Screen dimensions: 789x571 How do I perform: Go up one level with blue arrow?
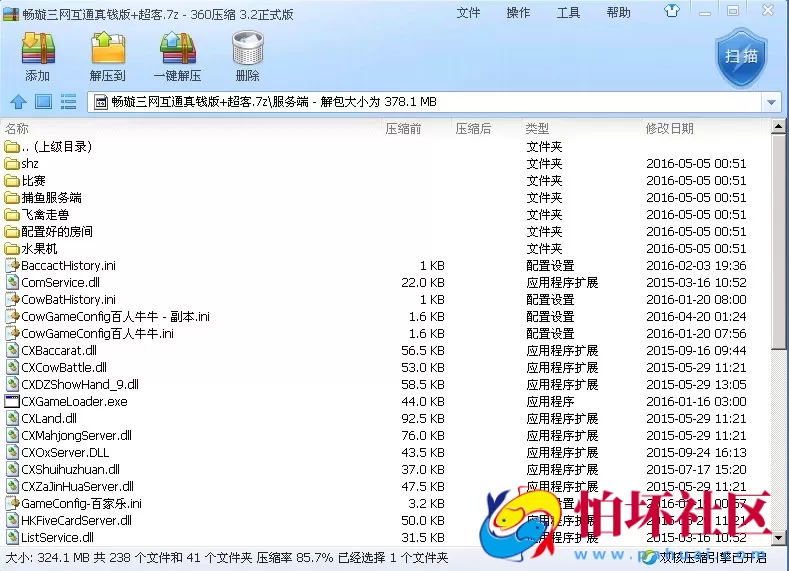tap(19, 102)
